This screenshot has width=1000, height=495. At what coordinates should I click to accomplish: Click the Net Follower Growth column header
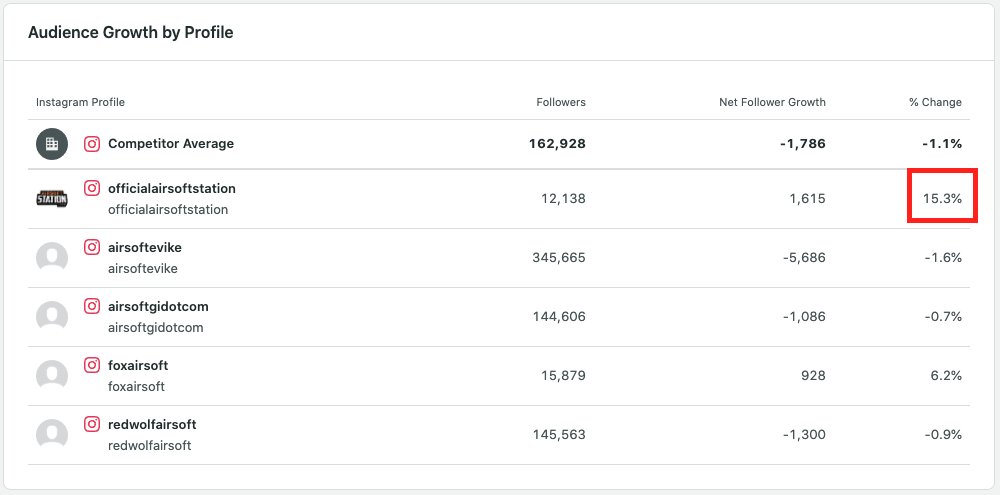coord(772,102)
